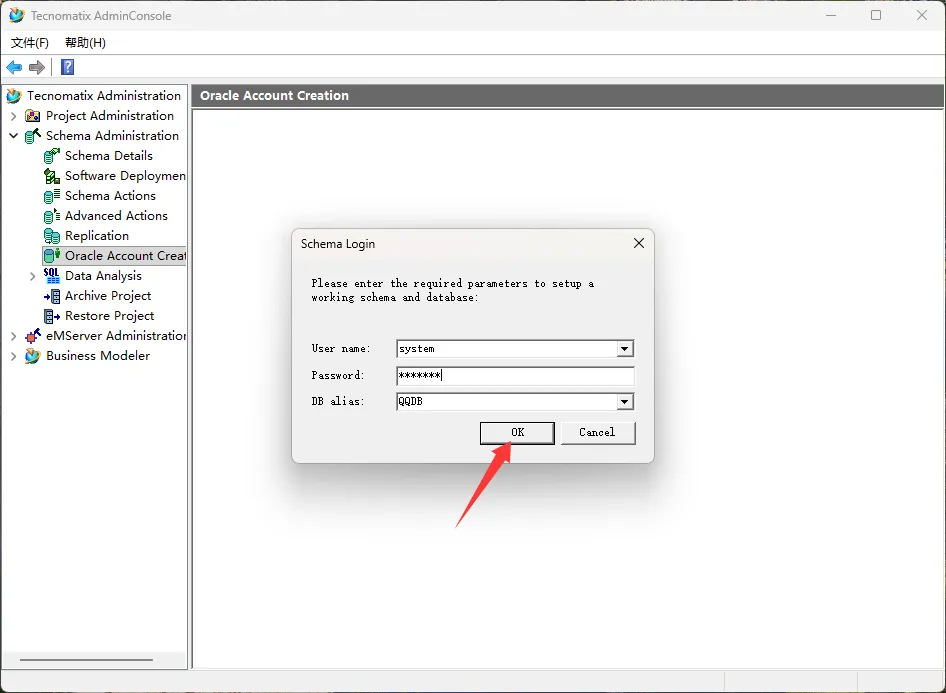Open the help toolbar icon
This screenshot has height=693, width=946.
pos(68,67)
